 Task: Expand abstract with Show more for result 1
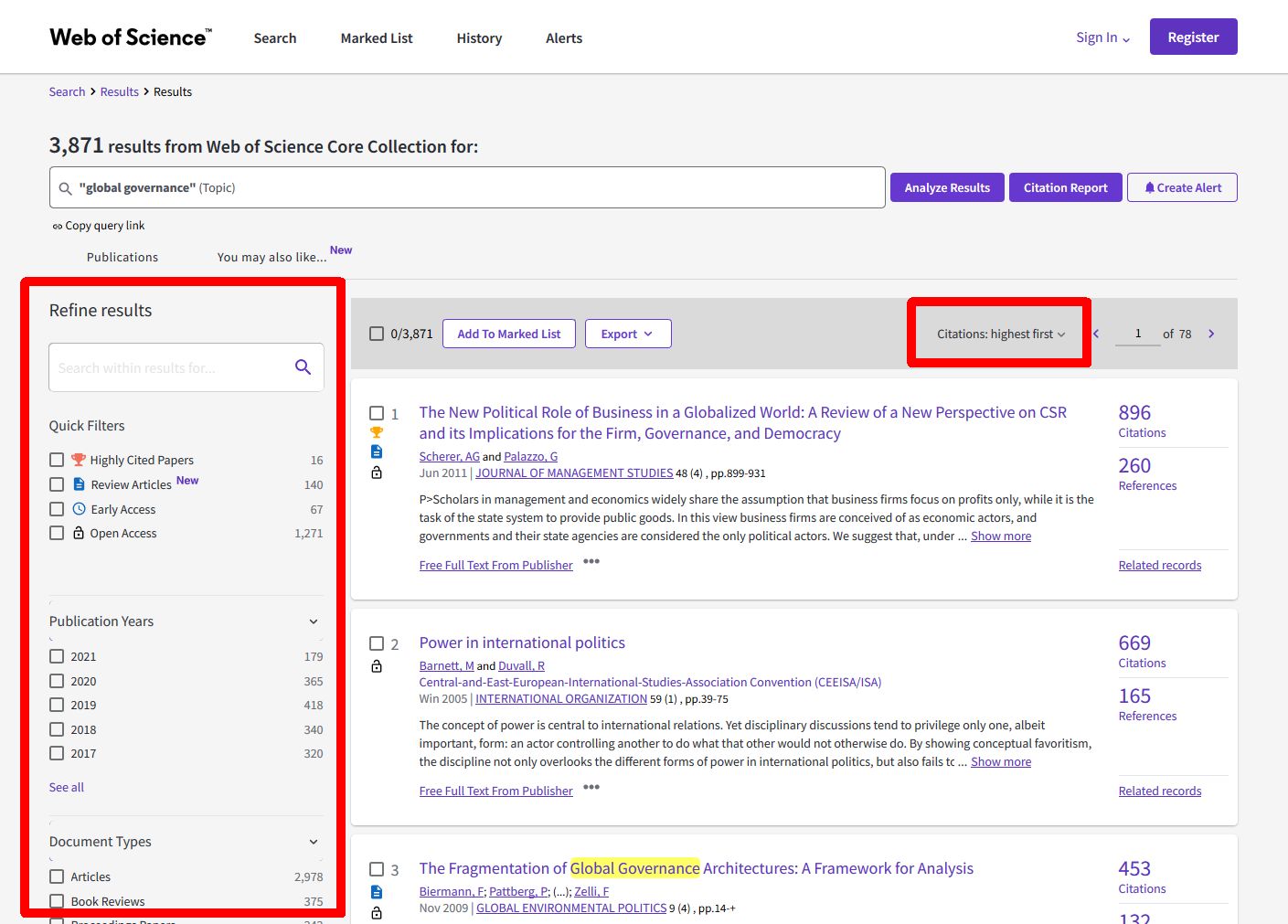pyautogui.click(x=1001, y=536)
